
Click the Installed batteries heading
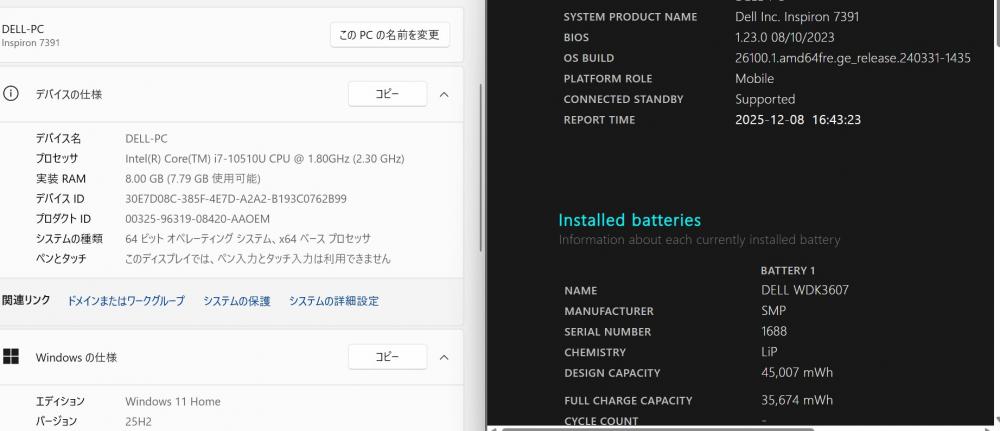tap(629, 220)
